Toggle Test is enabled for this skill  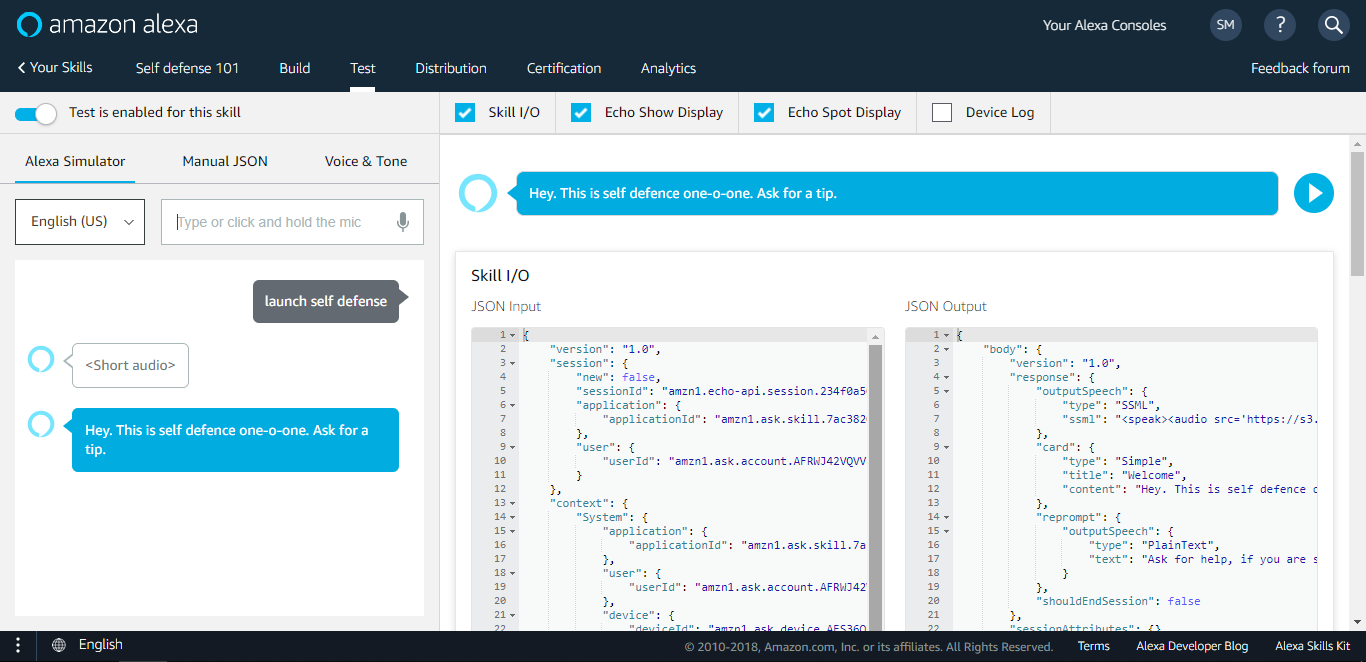click(x=35, y=113)
